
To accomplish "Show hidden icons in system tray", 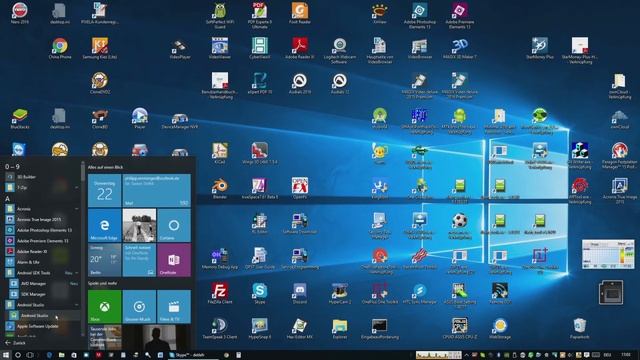I will [x=467, y=355].
